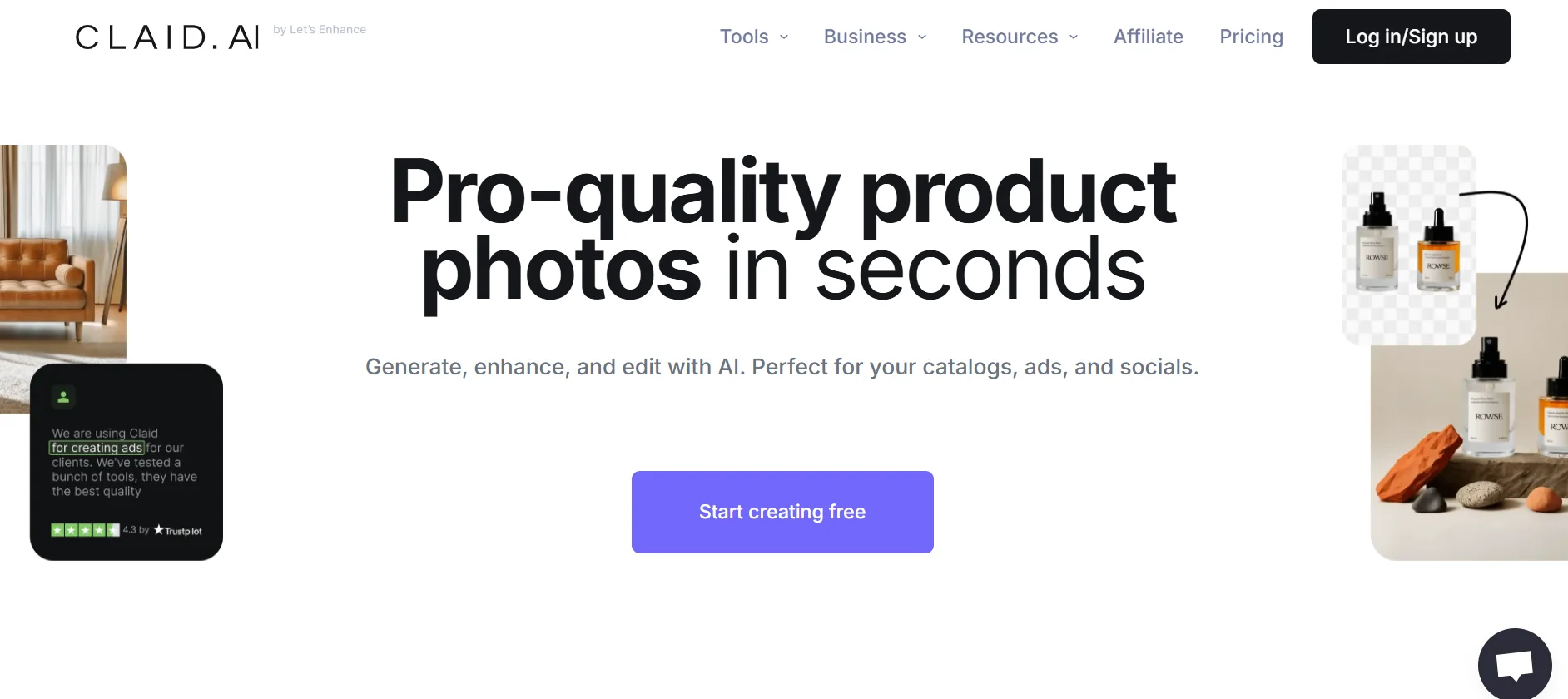Open the Business menu
The height and width of the screenshot is (699, 1568).
pos(865,37)
